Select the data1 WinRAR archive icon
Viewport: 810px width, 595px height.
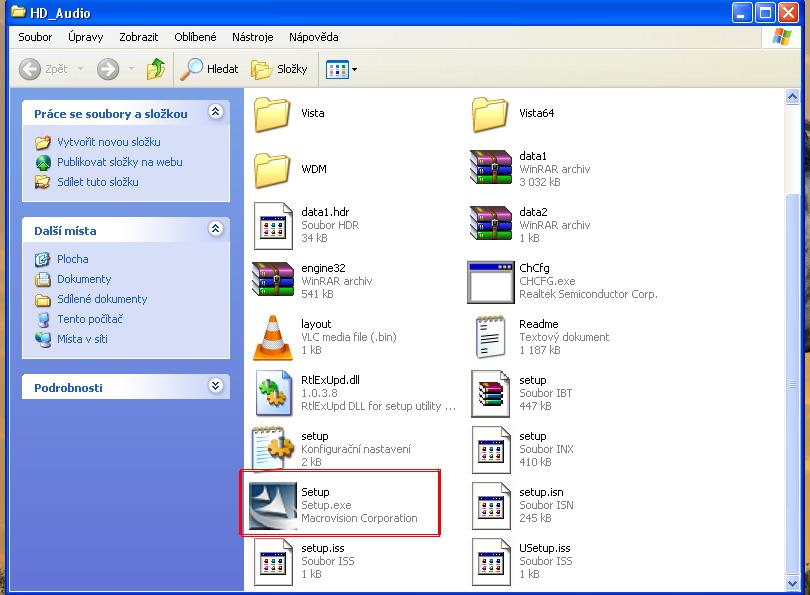tap(491, 168)
